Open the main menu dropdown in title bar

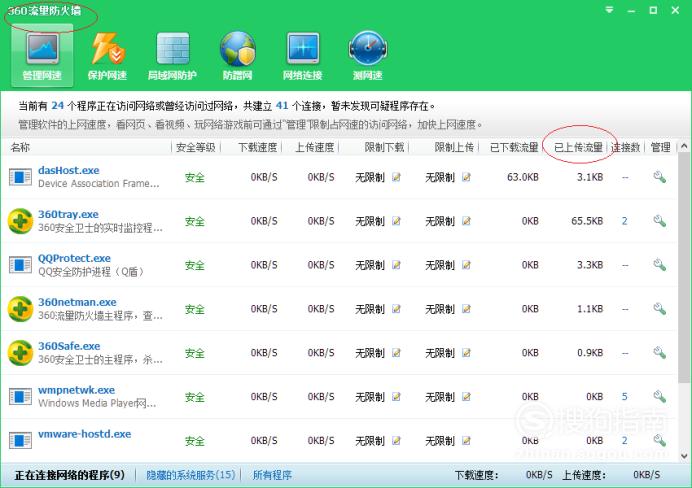coord(609,10)
